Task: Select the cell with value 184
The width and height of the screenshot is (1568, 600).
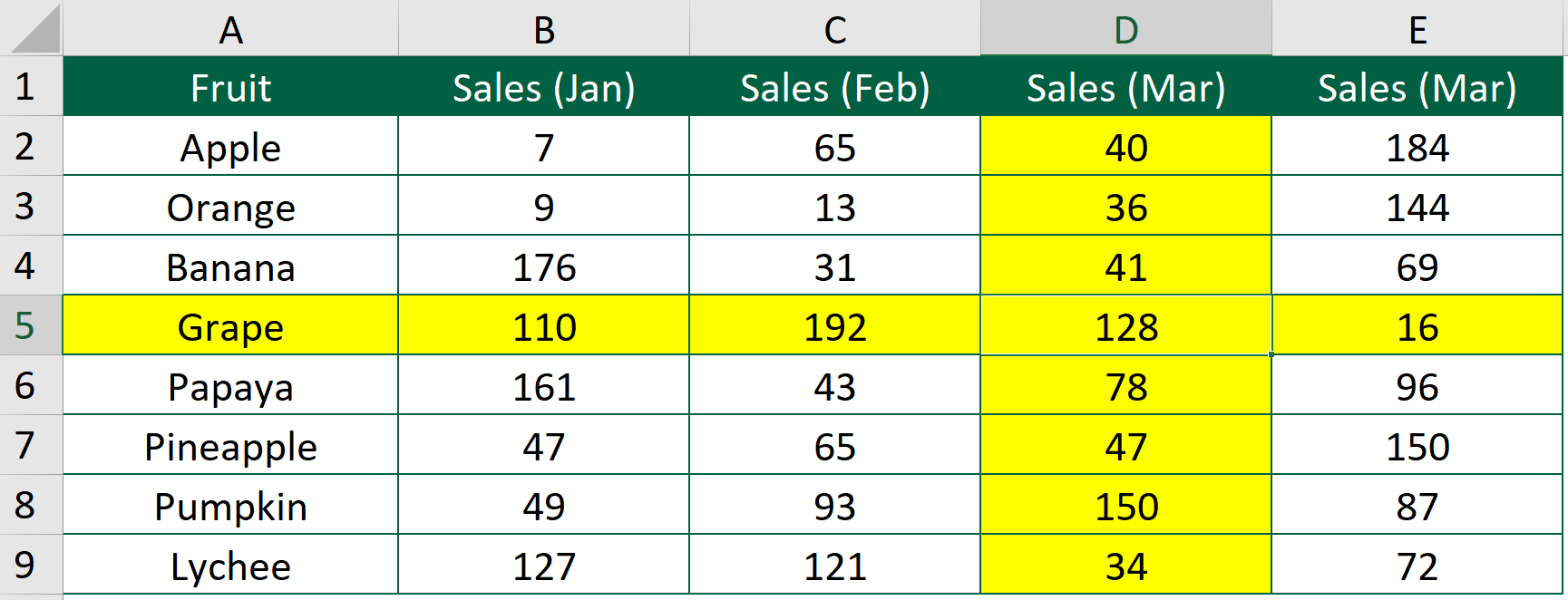Action: point(1417,147)
